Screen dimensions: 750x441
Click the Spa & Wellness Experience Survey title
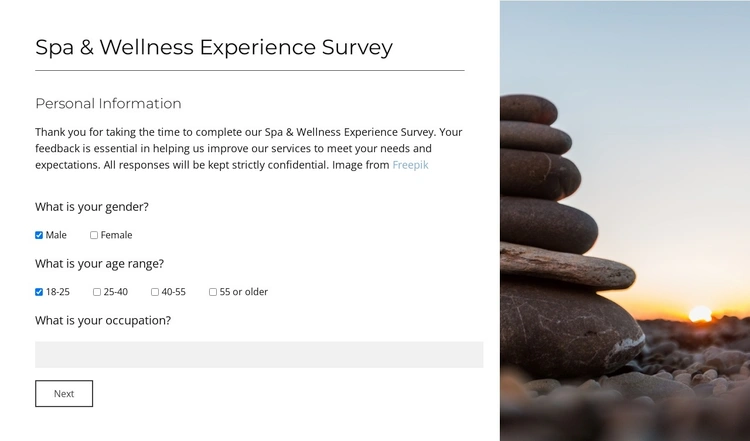(214, 47)
